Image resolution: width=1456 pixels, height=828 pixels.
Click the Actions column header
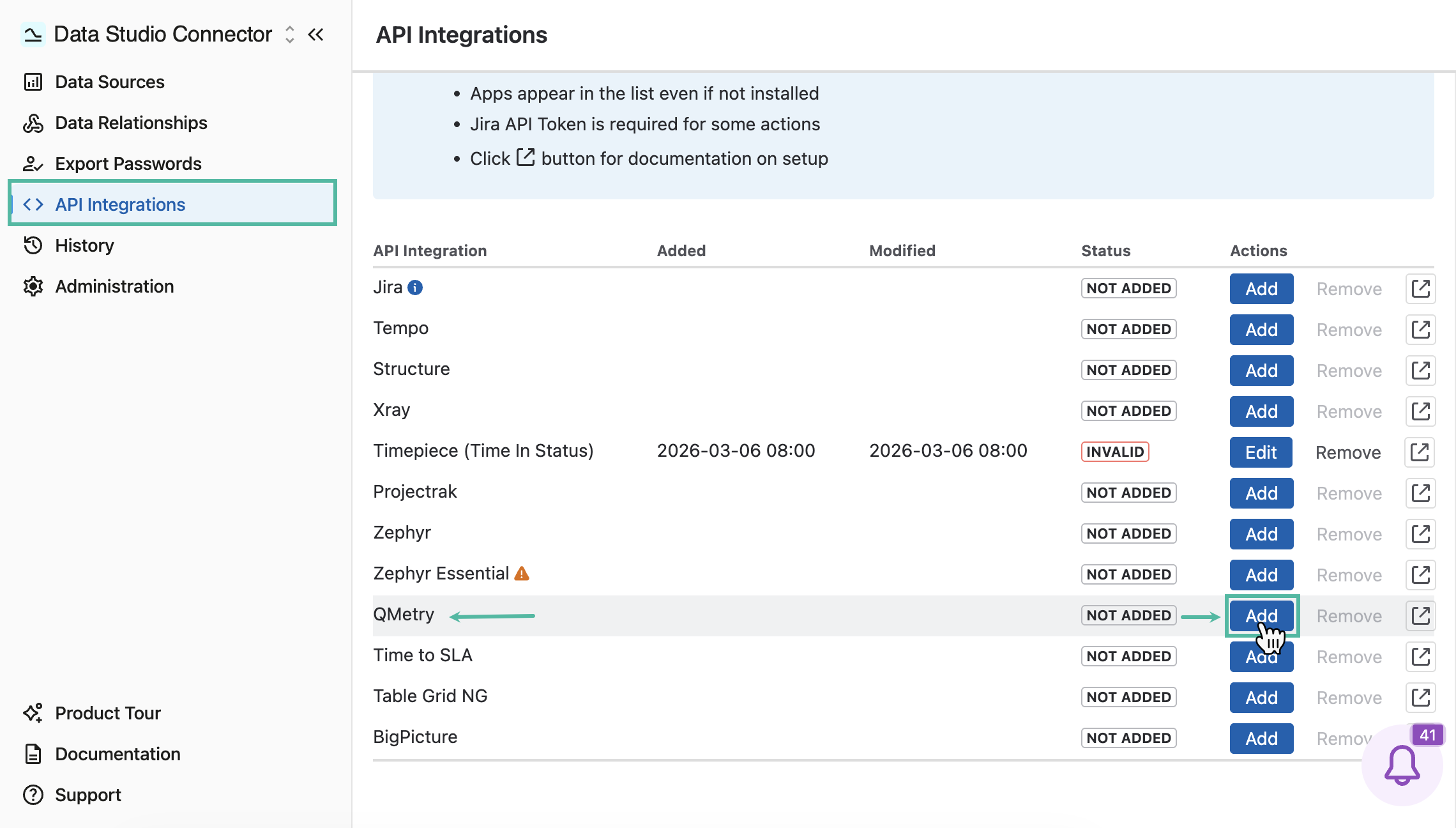(x=1258, y=250)
